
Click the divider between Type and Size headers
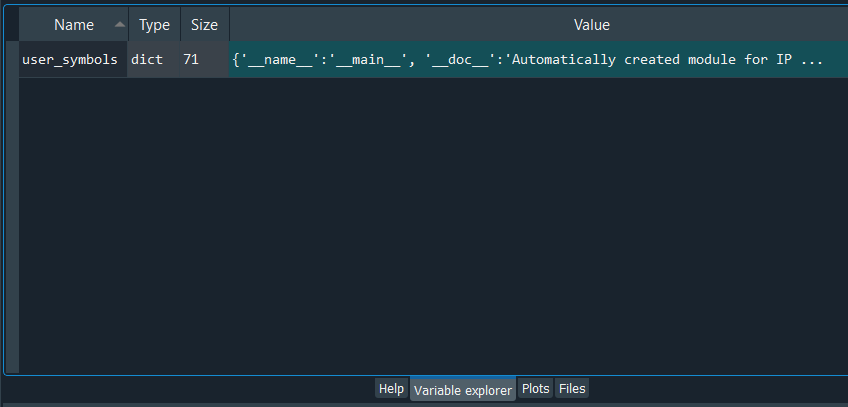coord(180,24)
